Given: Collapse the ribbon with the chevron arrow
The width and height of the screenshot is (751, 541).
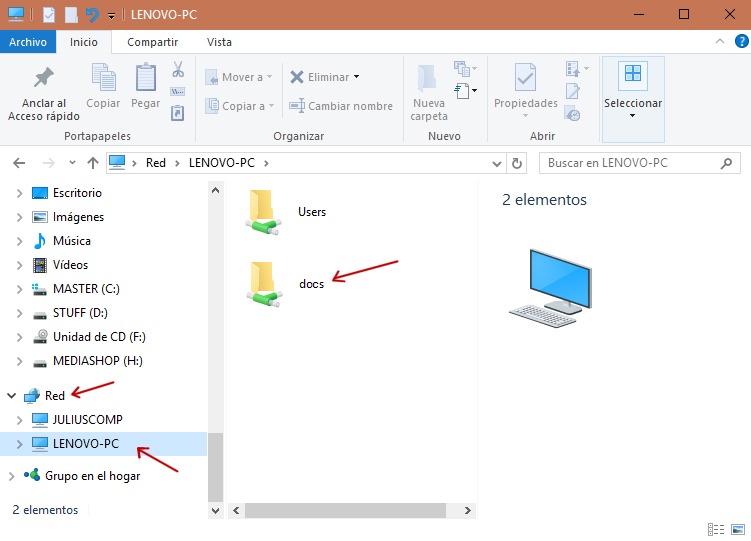Looking at the screenshot, I should (720, 42).
